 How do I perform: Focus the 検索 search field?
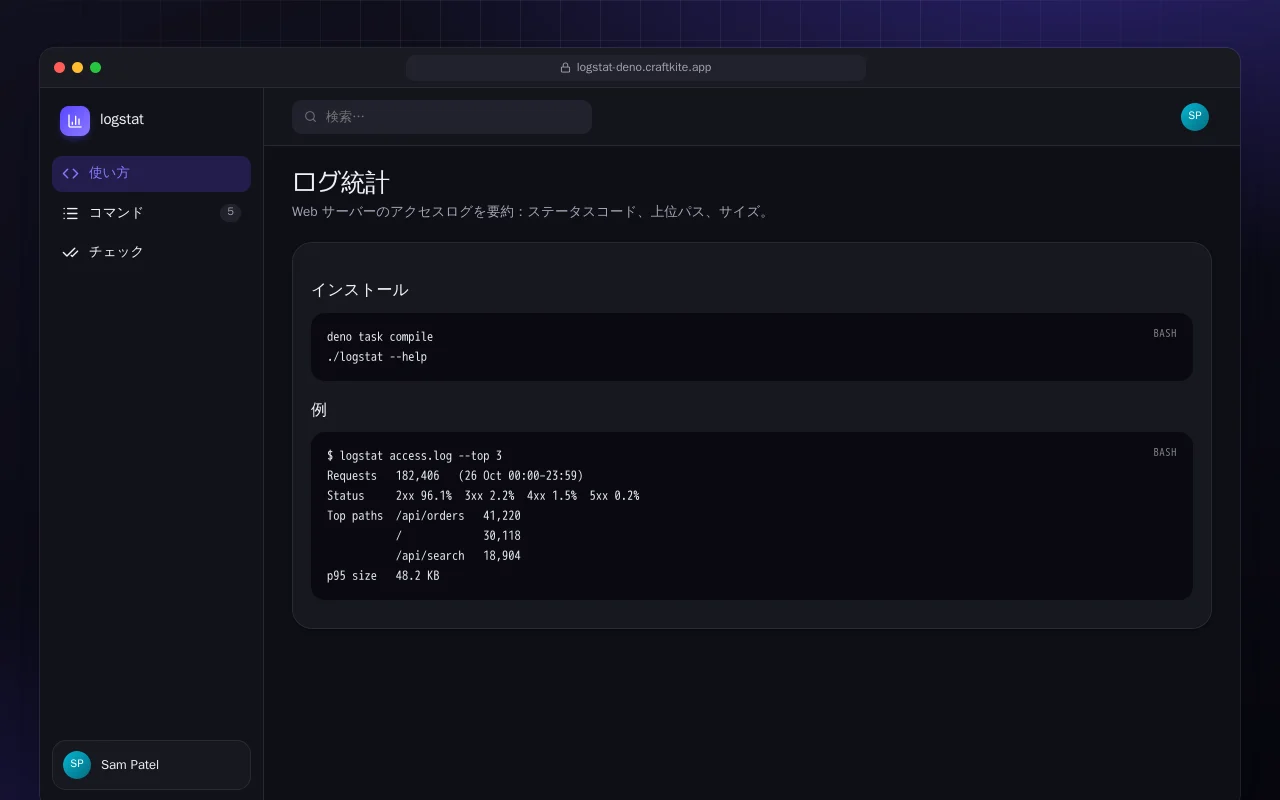point(442,117)
